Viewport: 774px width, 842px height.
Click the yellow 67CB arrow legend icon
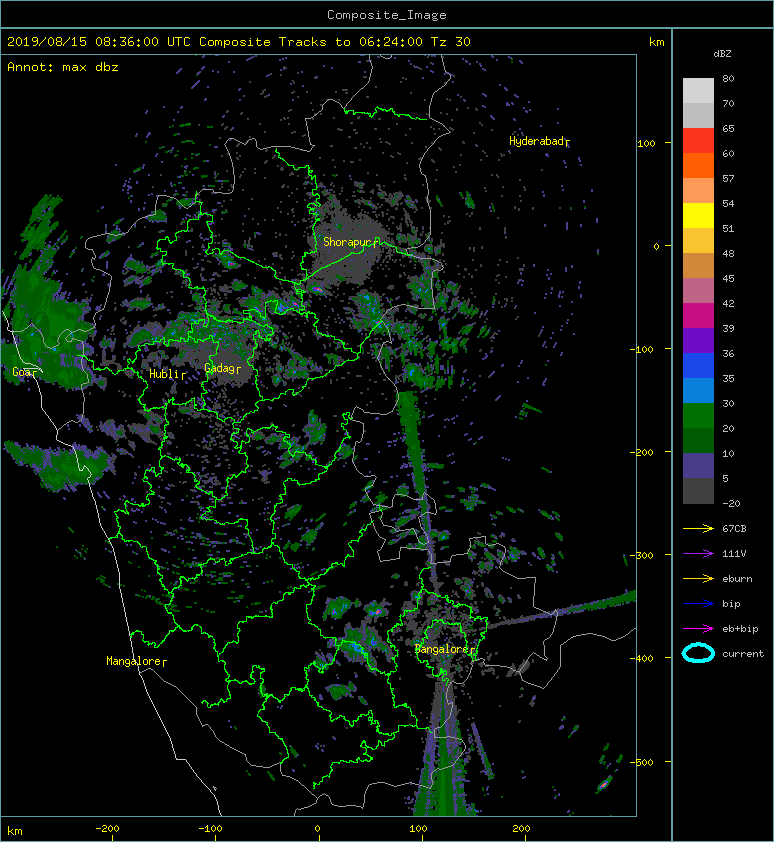[698, 528]
